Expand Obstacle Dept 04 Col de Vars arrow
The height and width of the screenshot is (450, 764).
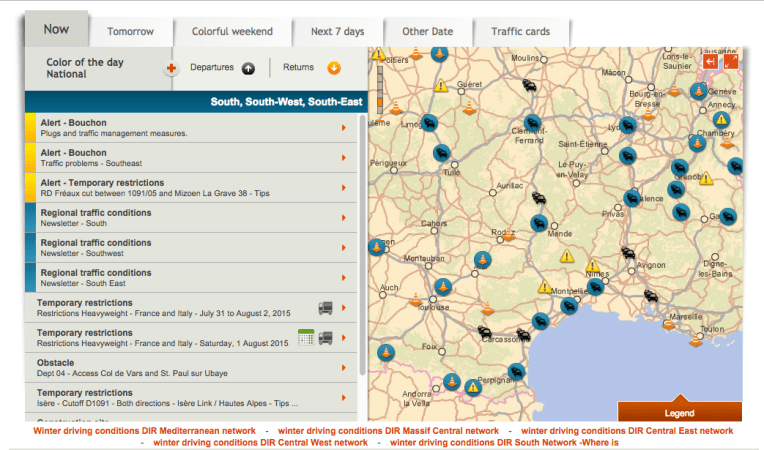344,368
